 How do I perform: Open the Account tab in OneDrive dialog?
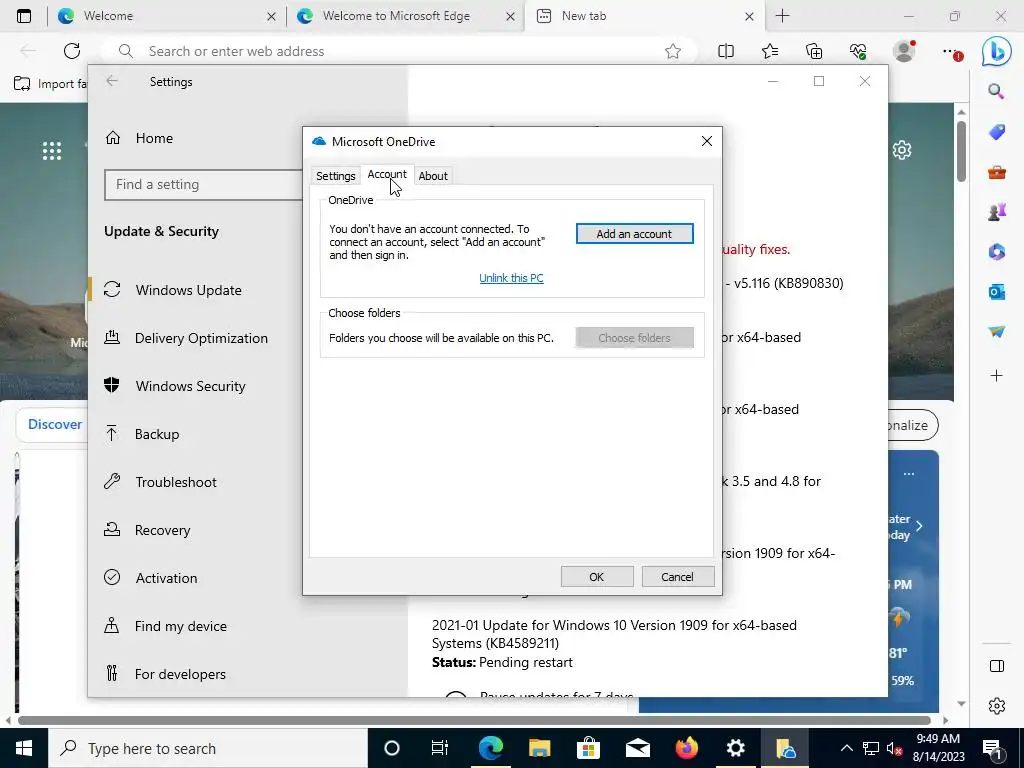pos(387,174)
